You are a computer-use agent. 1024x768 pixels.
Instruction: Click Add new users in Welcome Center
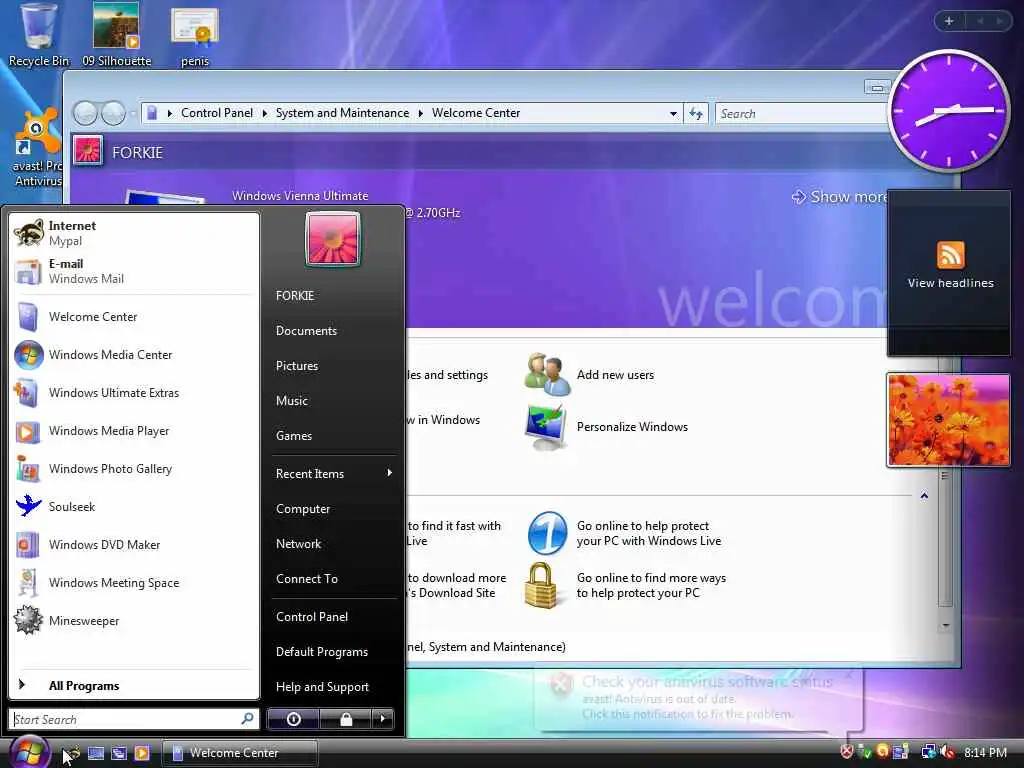pos(590,375)
